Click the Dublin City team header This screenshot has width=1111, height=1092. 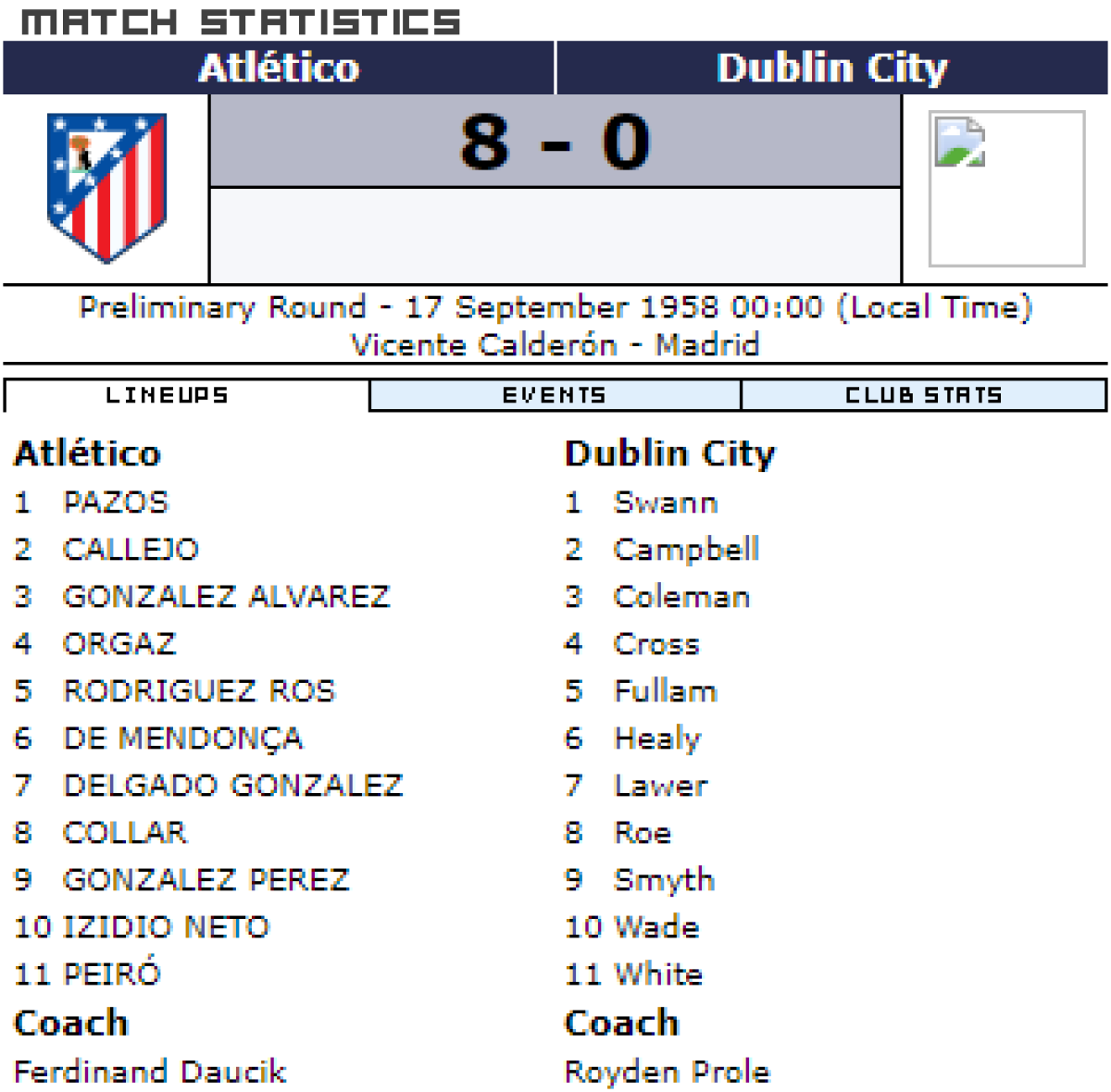[831, 68]
